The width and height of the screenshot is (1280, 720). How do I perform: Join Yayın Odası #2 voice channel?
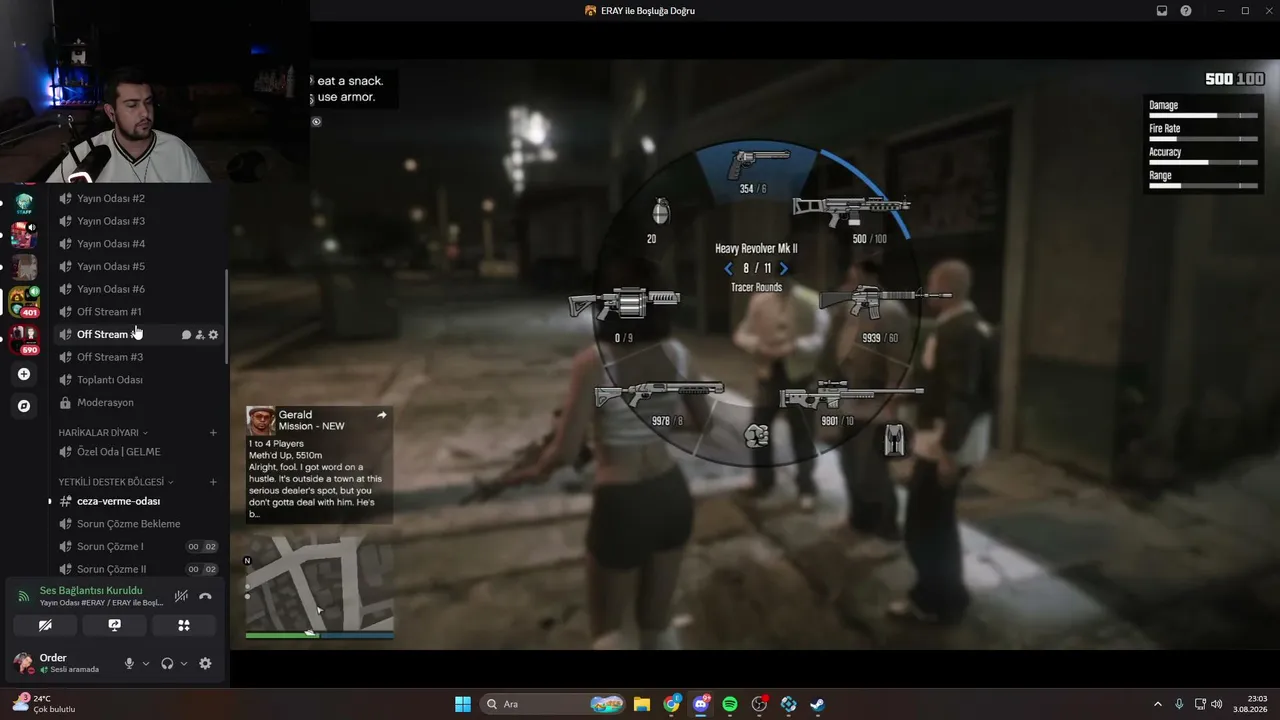[138, 198]
